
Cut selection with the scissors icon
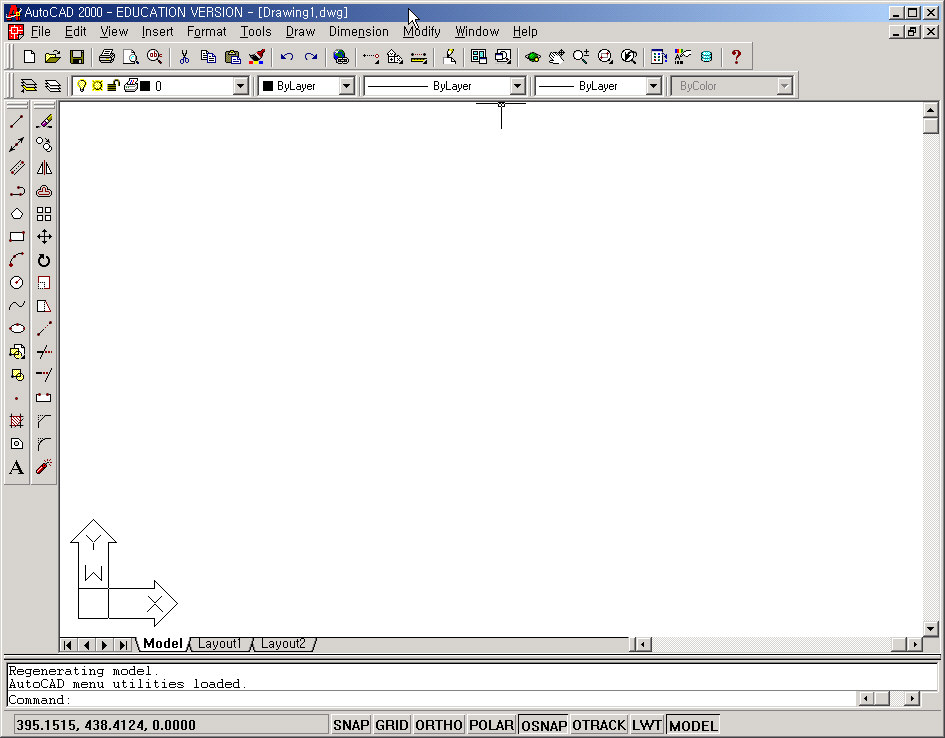click(184, 57)
